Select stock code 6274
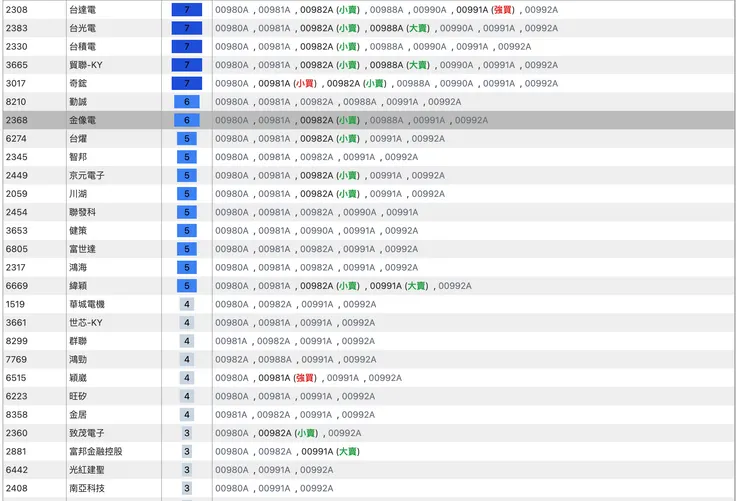Viewport: 740px width, 501px height. (16, 139)
